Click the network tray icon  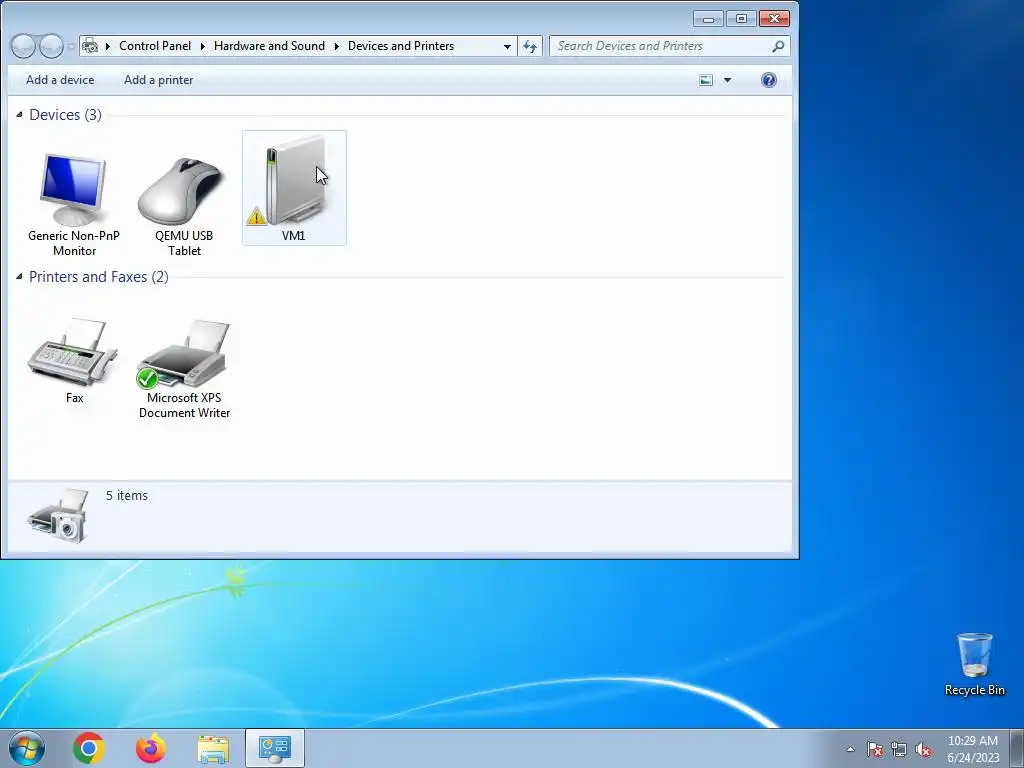pos(899,749)
